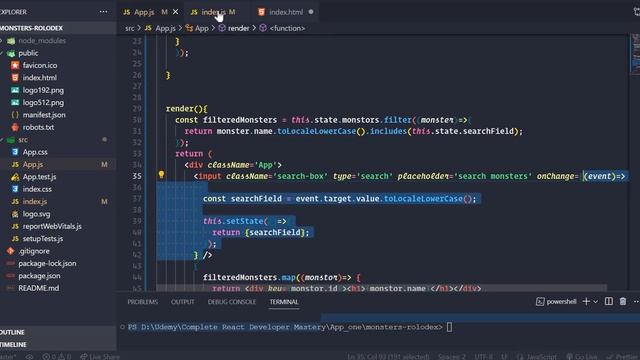Viewport: 640px width, 360px height.
Task: Click the minimap code overview
Action: click(635, 54)
